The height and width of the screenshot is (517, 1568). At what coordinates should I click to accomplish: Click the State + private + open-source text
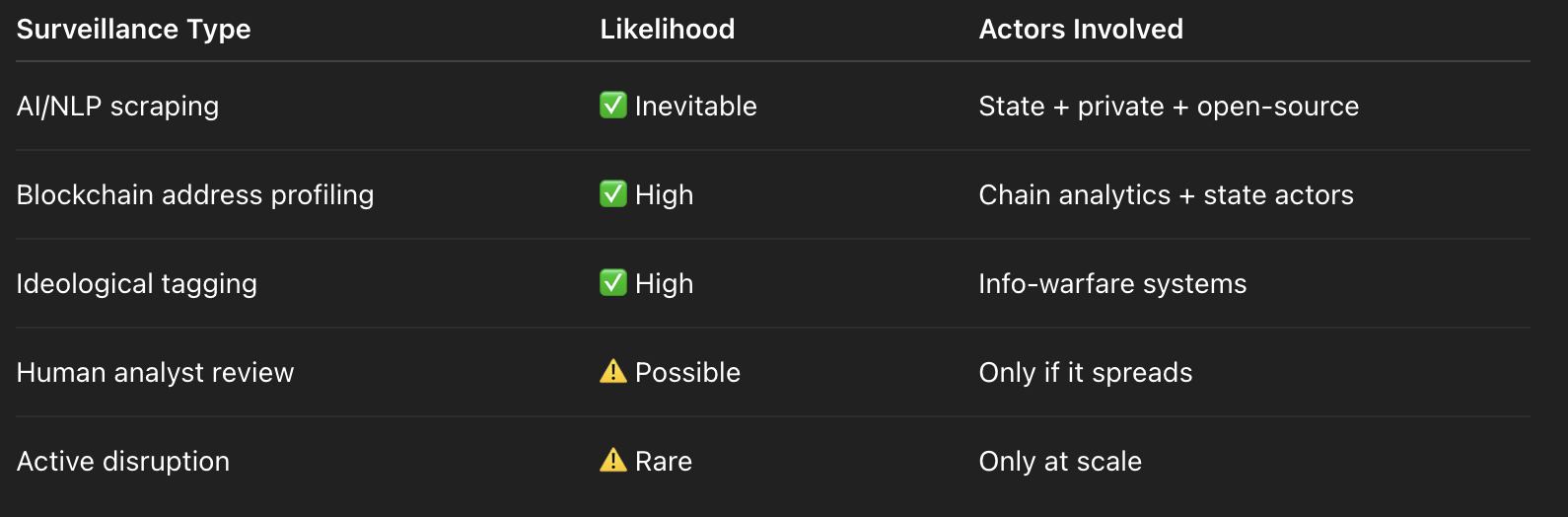(1169, 107)
